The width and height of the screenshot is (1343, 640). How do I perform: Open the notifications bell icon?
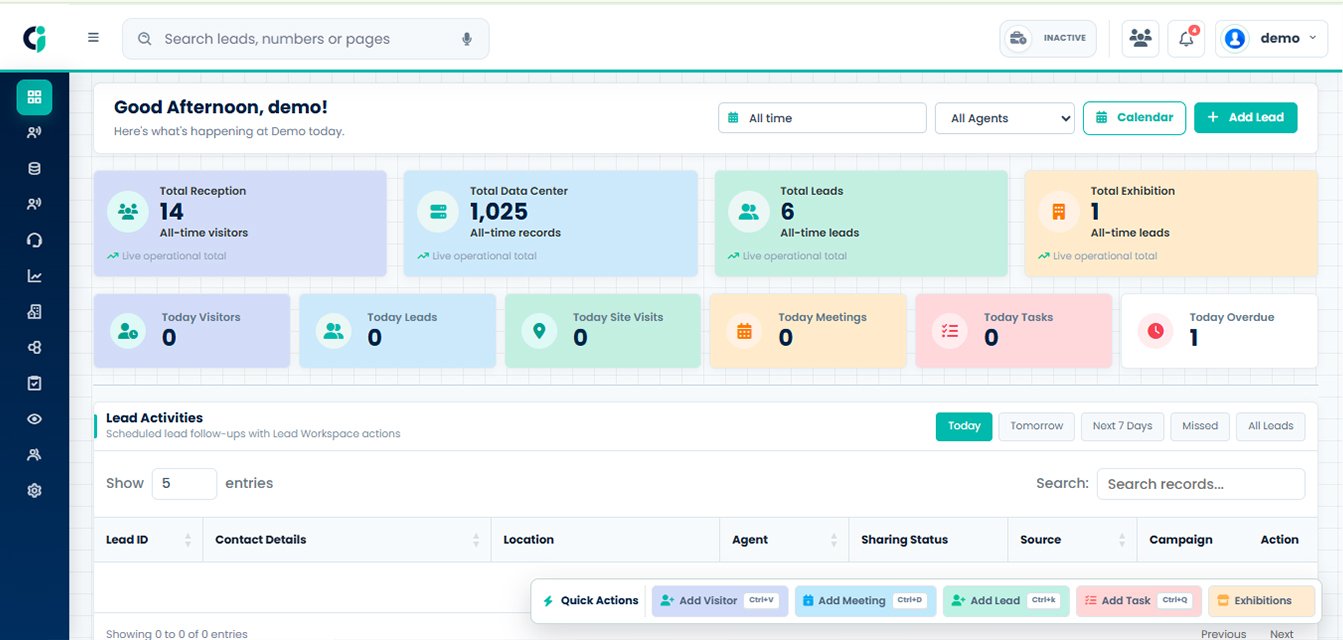point(1186,39)
